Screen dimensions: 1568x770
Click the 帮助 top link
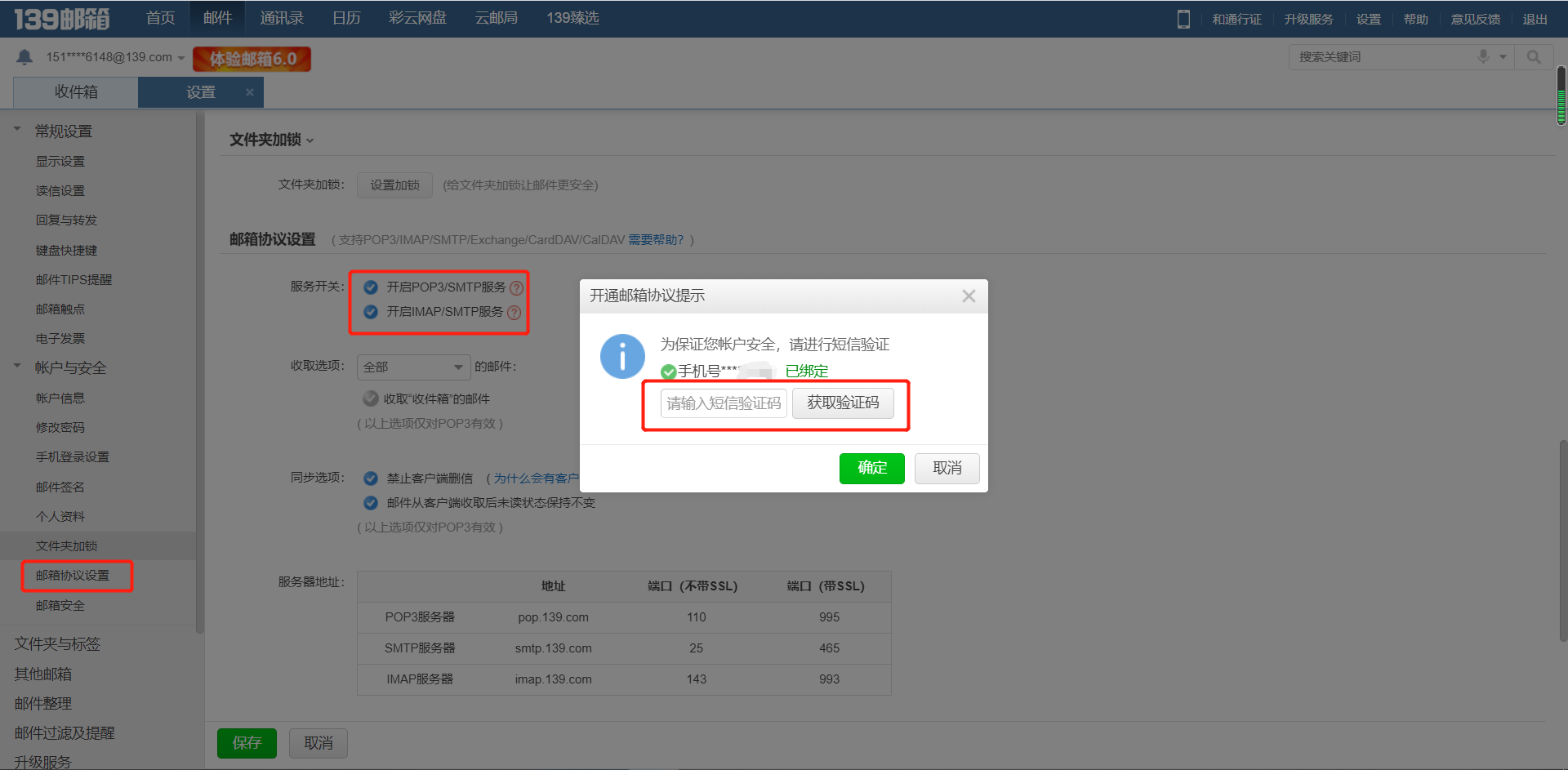[1416, 20]
